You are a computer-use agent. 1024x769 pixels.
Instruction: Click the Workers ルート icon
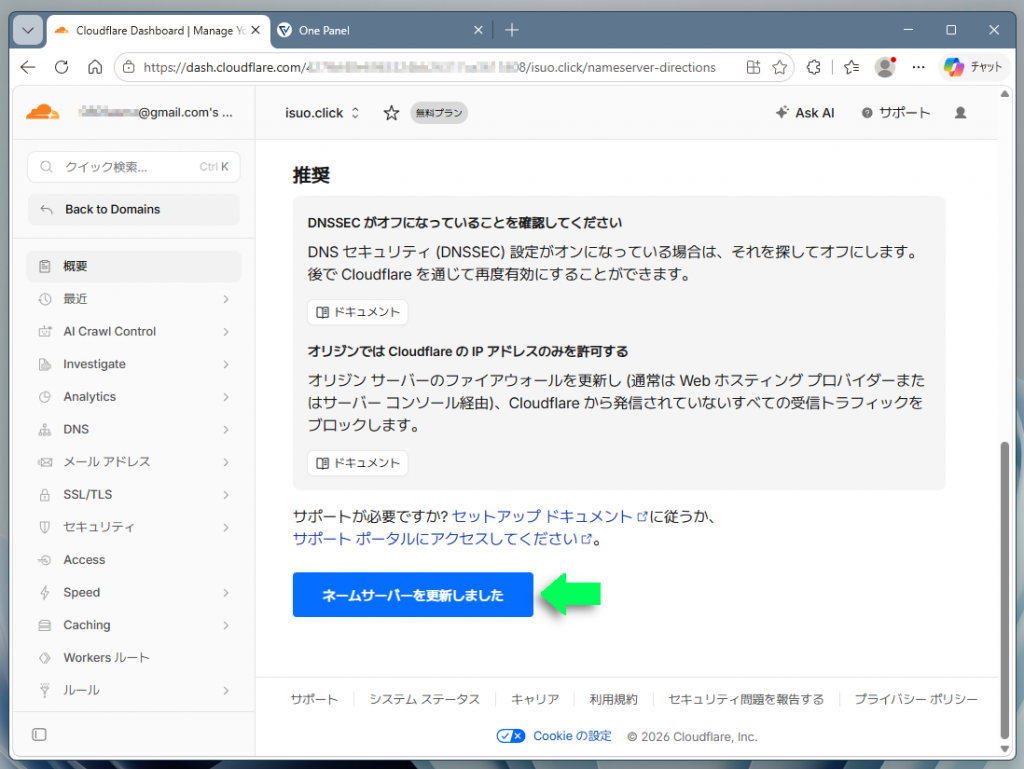[x=44, y=658]
